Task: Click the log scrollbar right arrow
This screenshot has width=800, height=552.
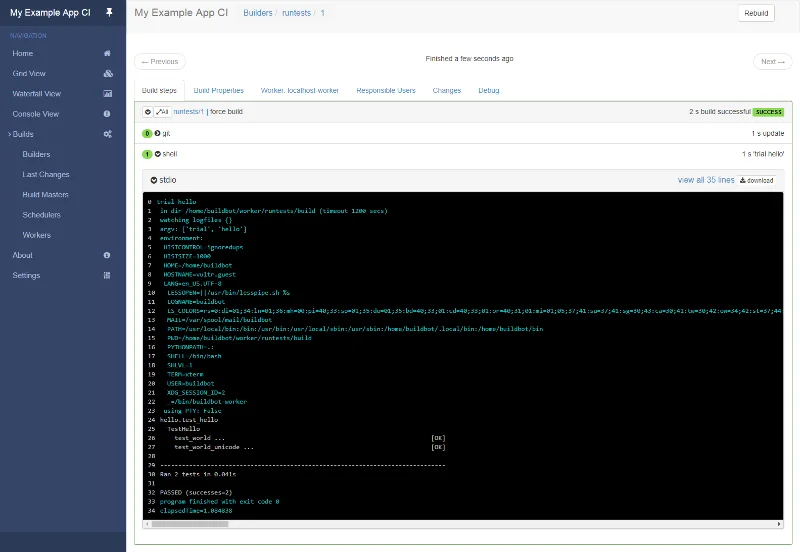Action: pos(779,524)
